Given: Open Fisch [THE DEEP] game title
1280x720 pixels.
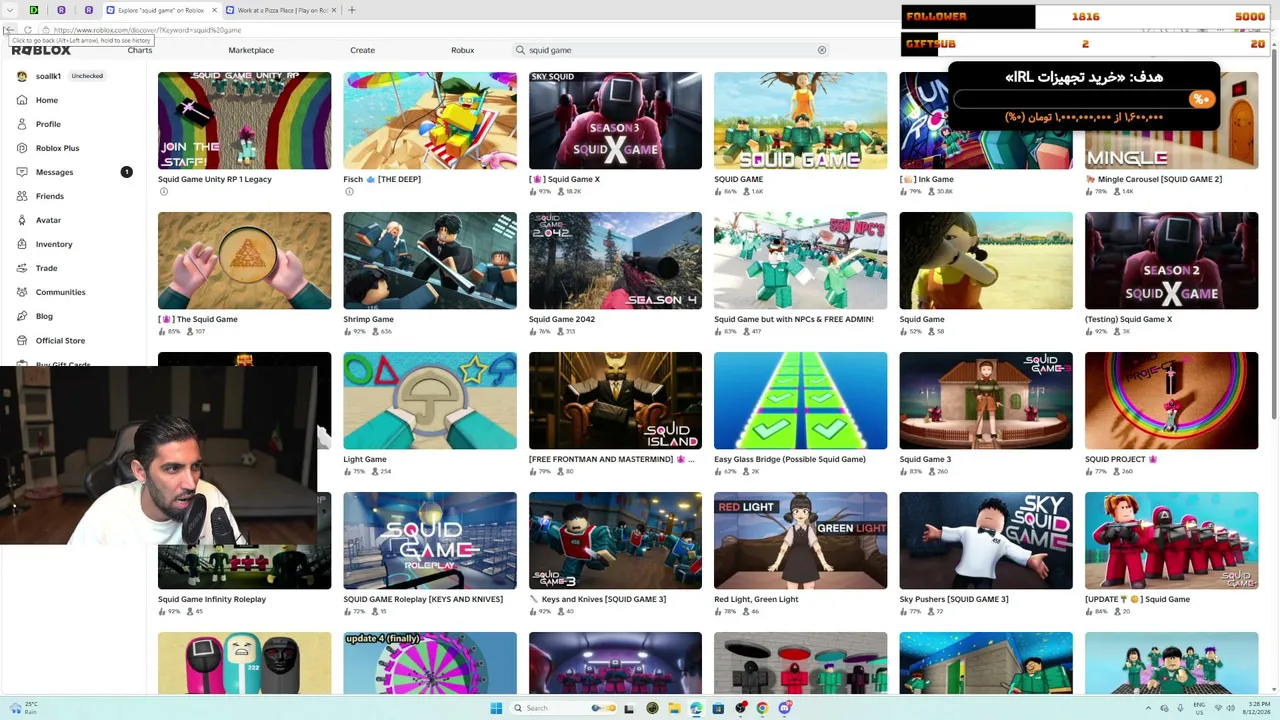Looking at the screenshot, I should (382, 179).
